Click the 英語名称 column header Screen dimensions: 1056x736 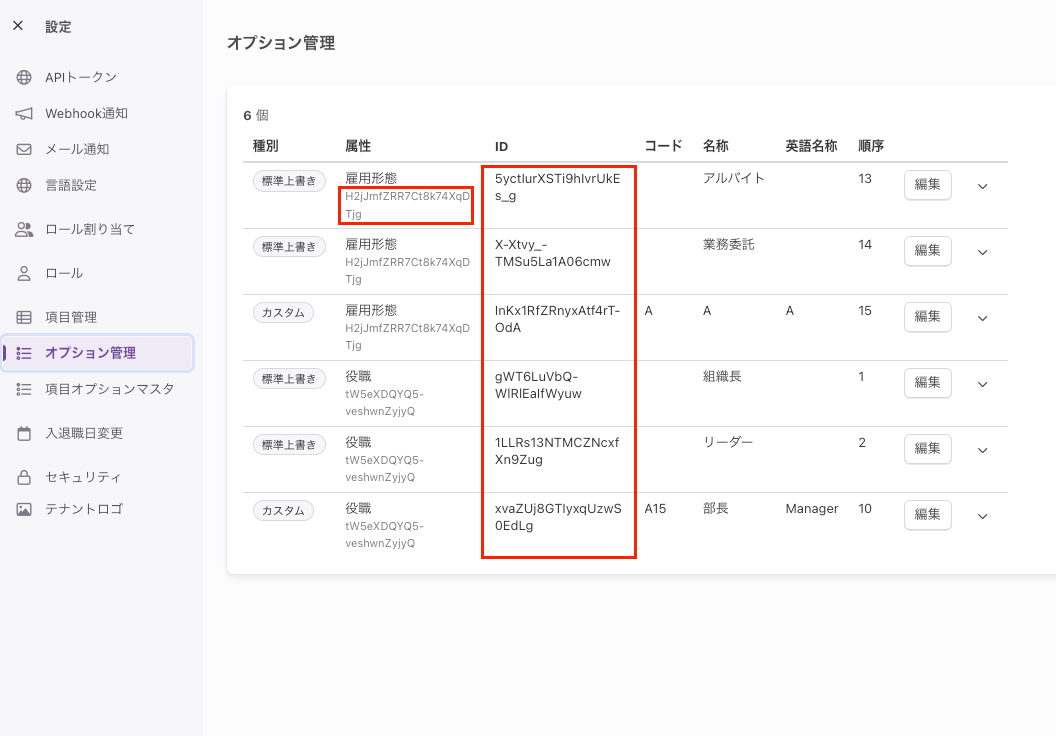point(812,146)
